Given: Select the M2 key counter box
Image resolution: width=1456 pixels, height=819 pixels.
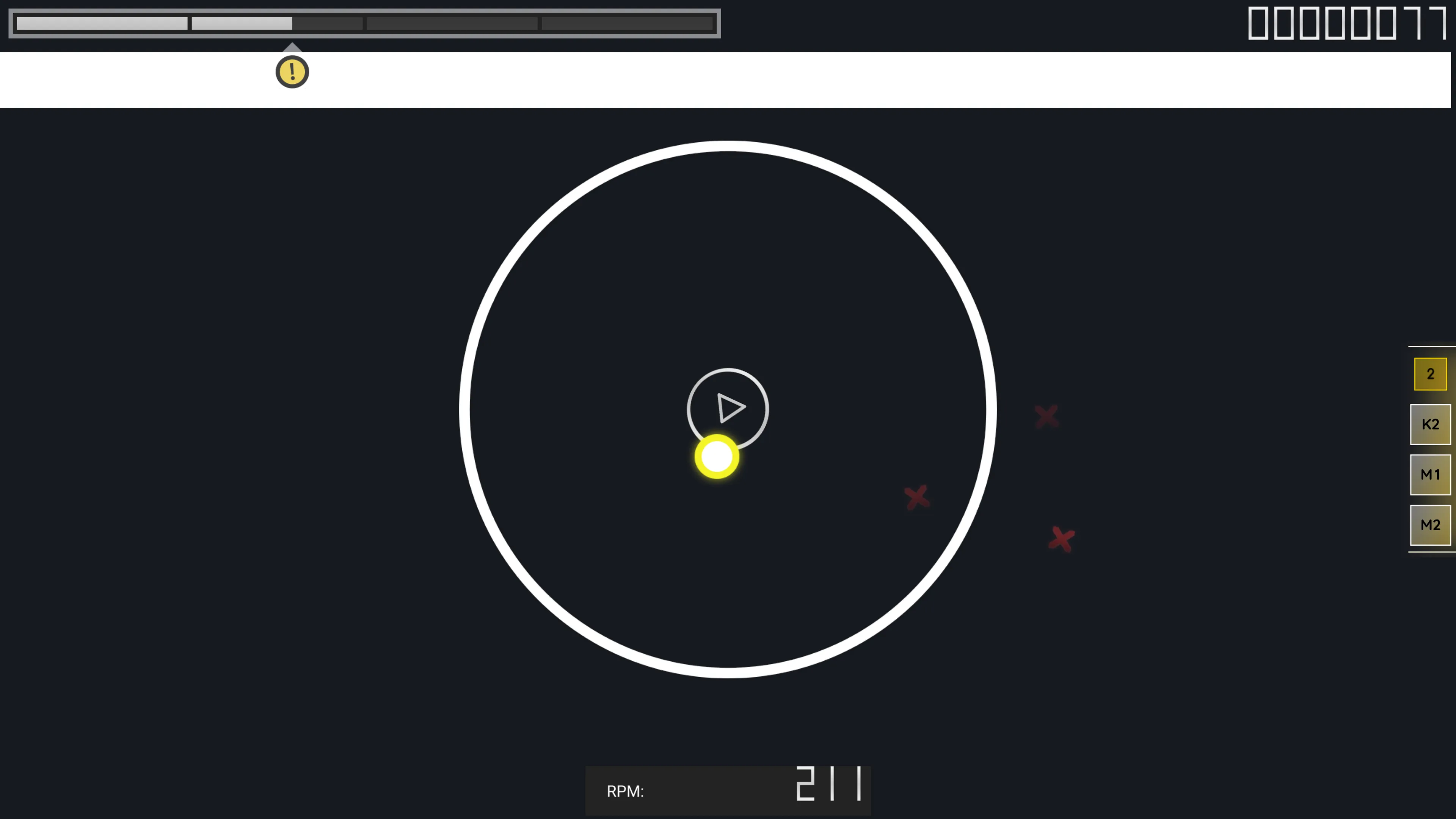Looking at the screenshot, I should pyautogui.click(x=1430, y=524).
